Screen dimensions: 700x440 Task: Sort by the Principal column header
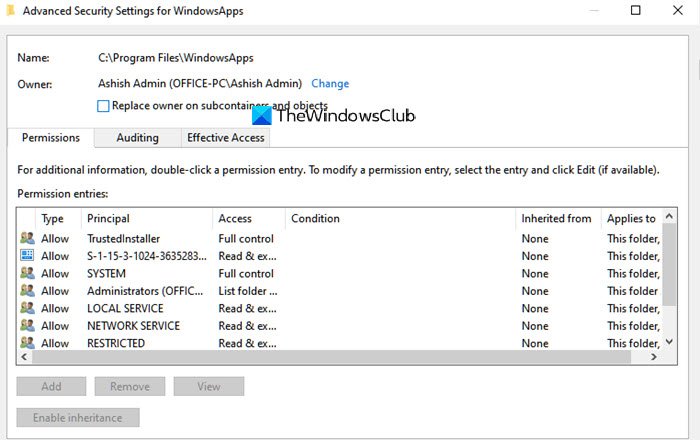tap(147, 218)
